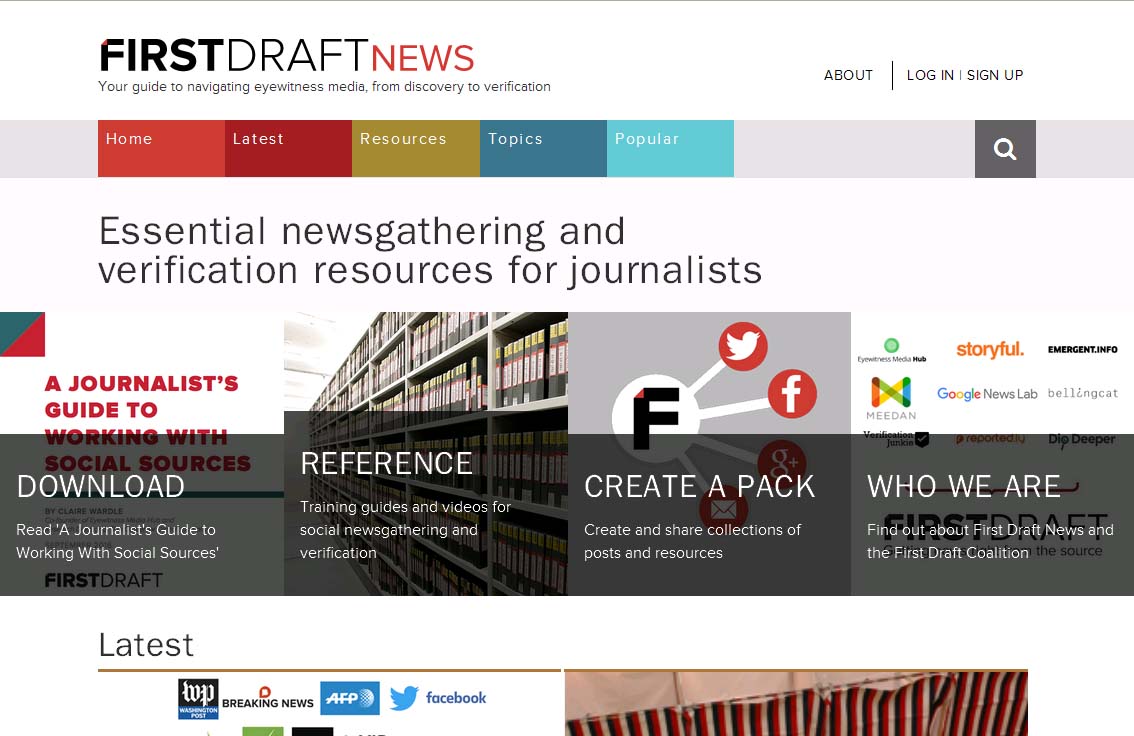Go to the About page link

[848, 75]
